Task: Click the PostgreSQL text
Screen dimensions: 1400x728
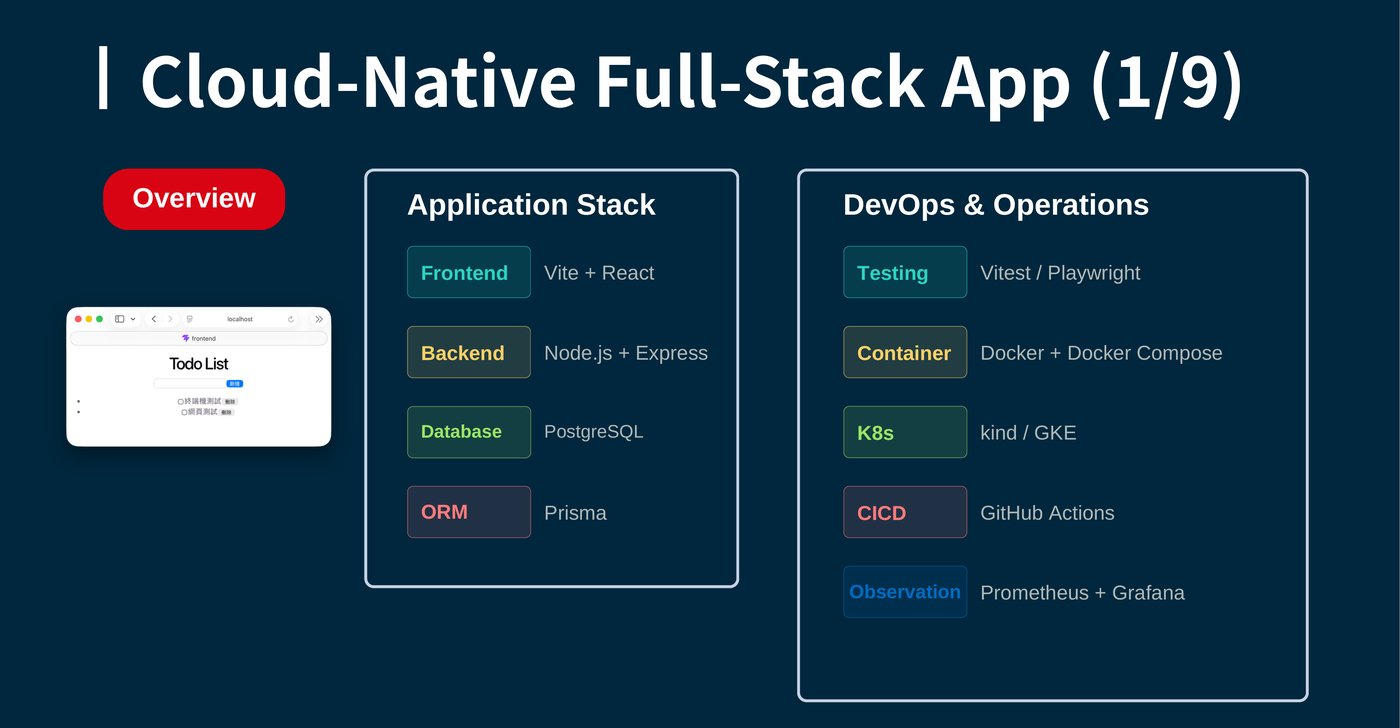Action: point(594,432)
